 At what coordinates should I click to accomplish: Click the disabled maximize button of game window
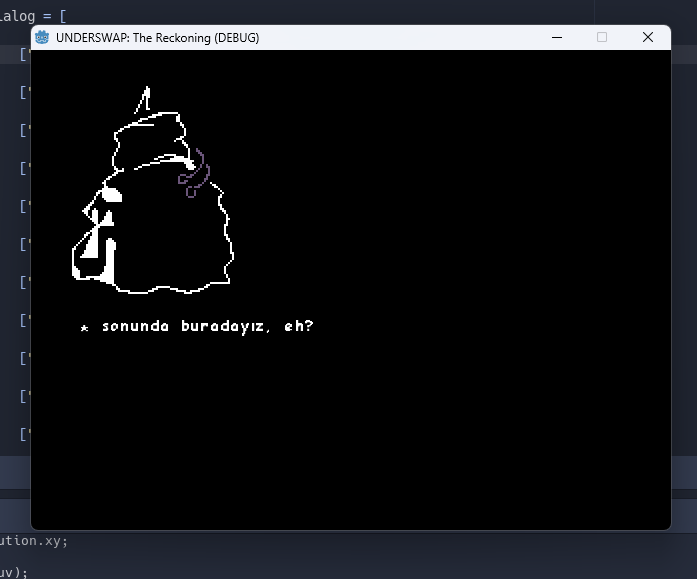click(602, 37)
